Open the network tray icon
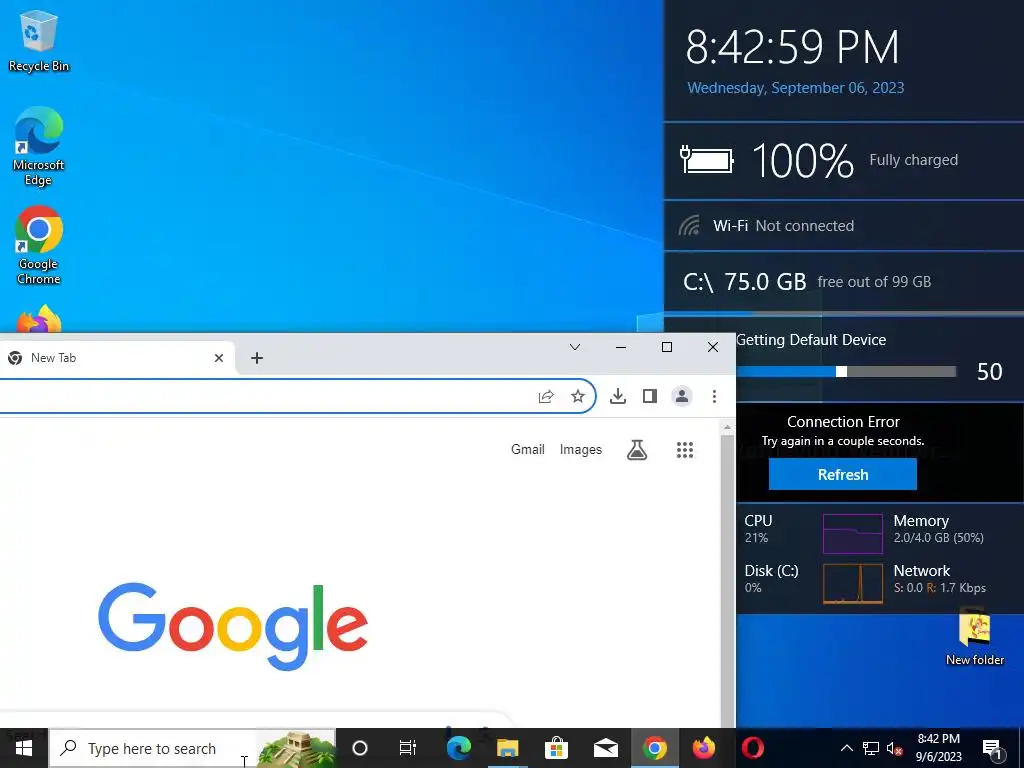 [871, 748]
